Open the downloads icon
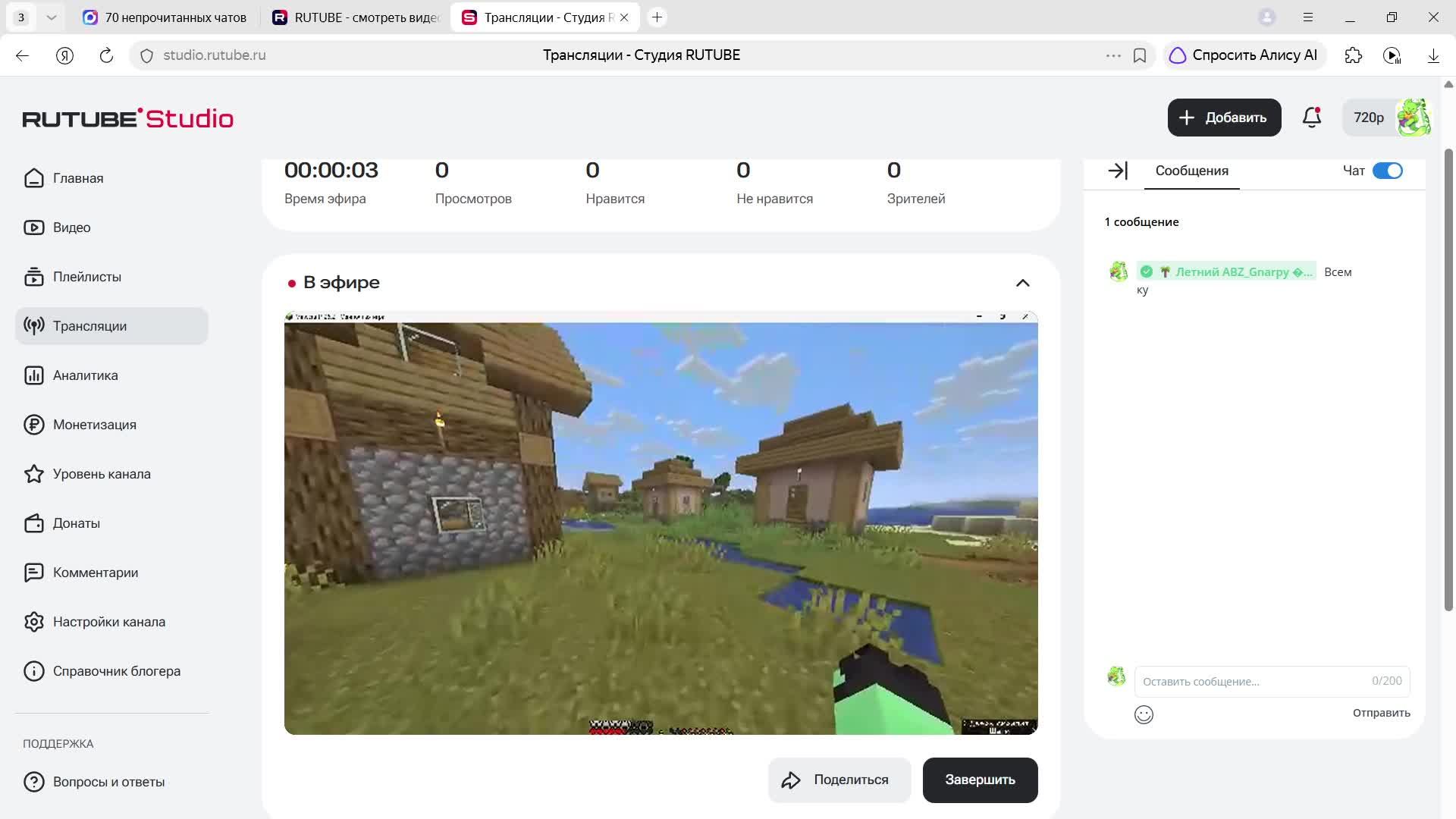 (x=1433, y=55)
